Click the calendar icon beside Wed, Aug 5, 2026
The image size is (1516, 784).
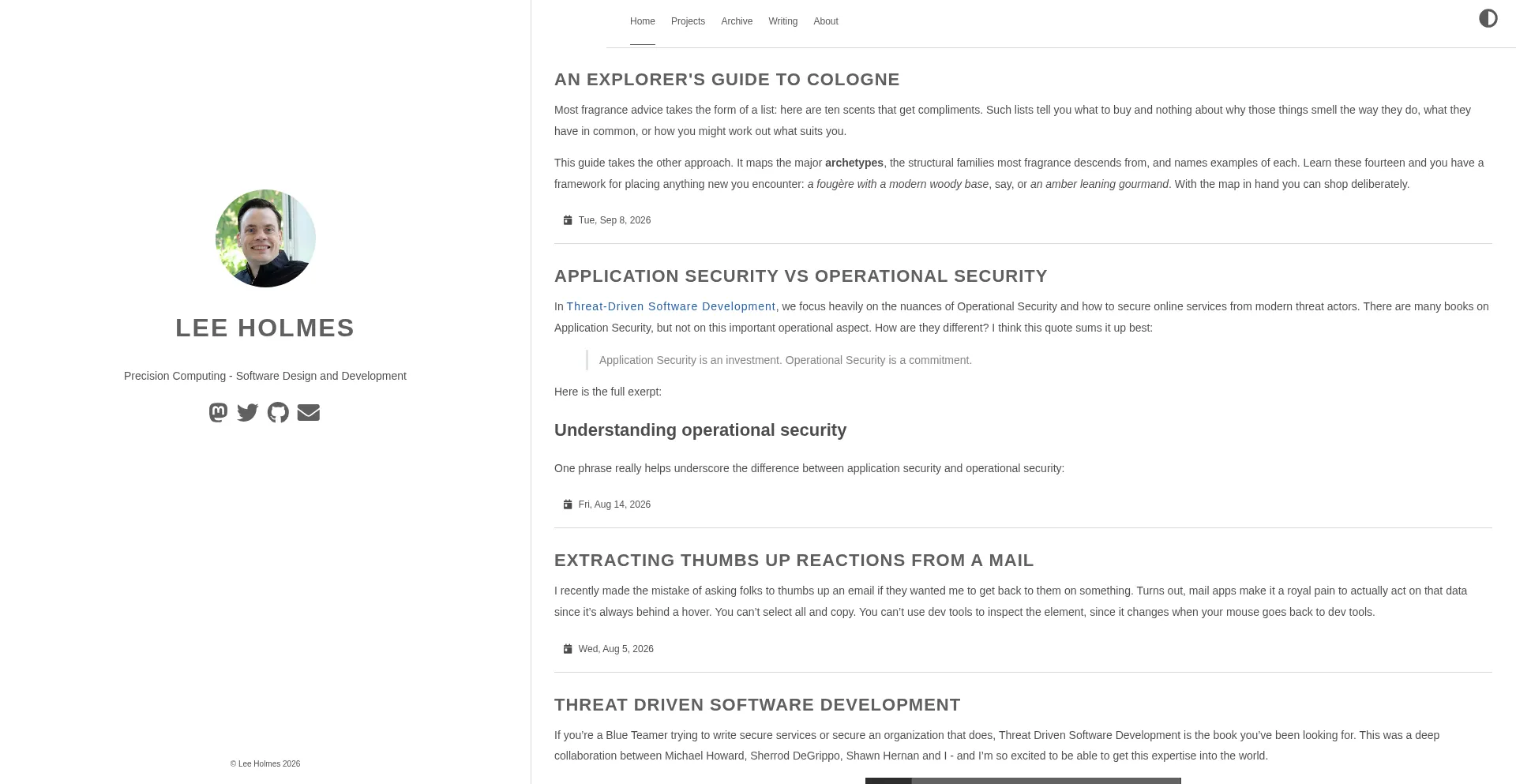coord(568,649)
